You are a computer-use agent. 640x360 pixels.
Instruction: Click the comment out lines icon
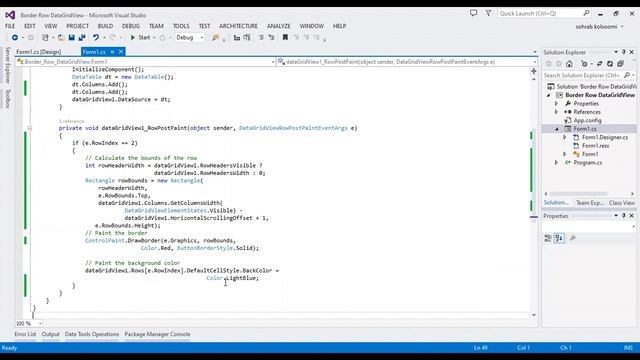click(x=261, y=38)
